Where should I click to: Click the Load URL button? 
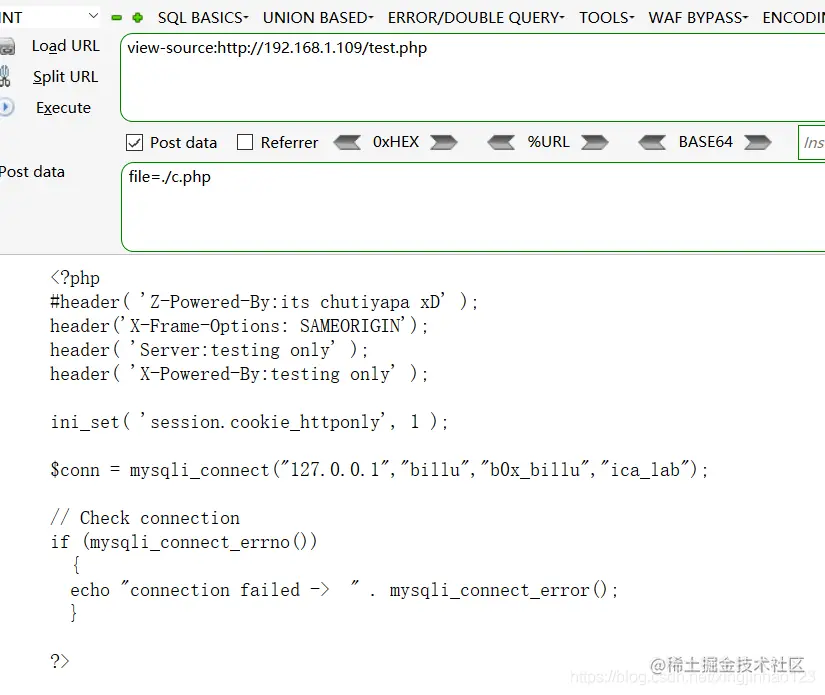[x=66, y=46]
